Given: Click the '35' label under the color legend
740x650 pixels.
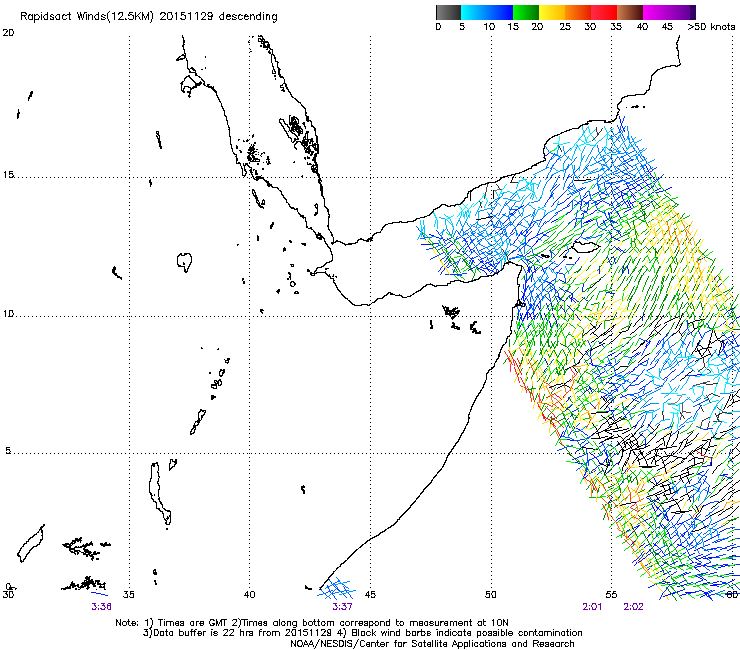Looking at the screenshot, I should (616, 27).
